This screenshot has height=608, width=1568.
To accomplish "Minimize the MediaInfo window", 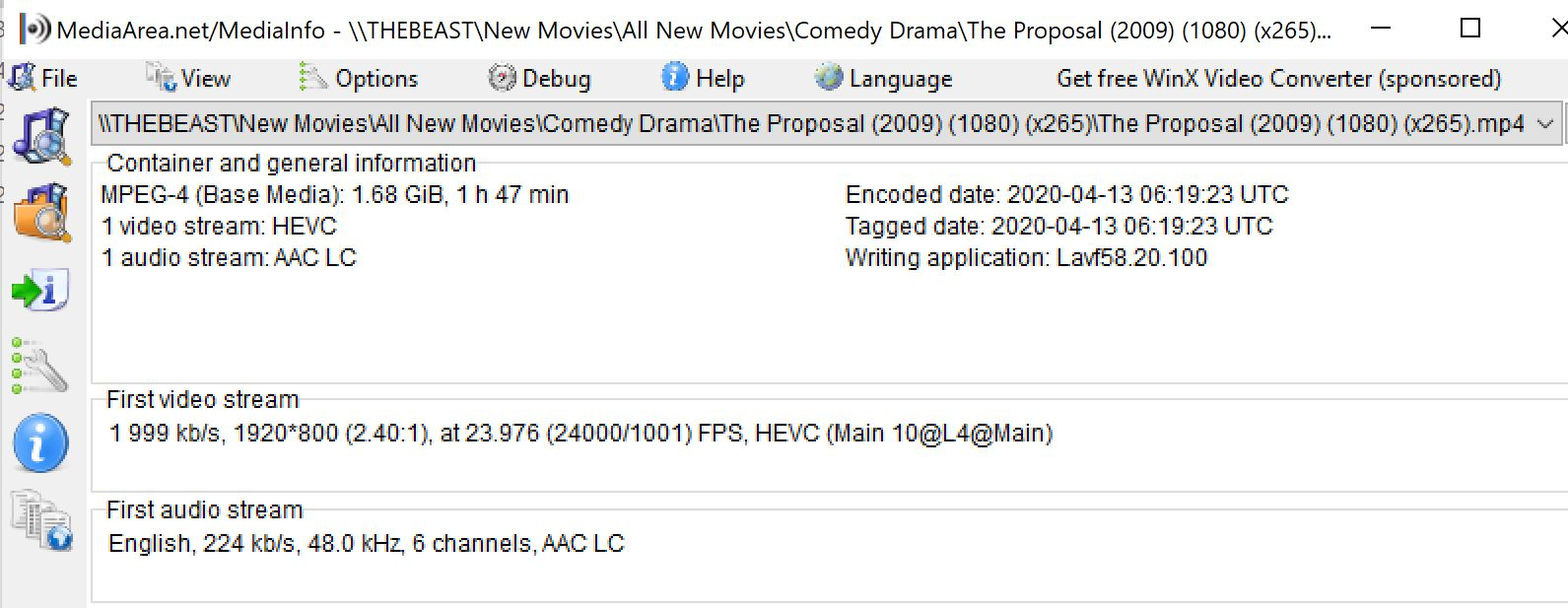I will click(1381, 29).
